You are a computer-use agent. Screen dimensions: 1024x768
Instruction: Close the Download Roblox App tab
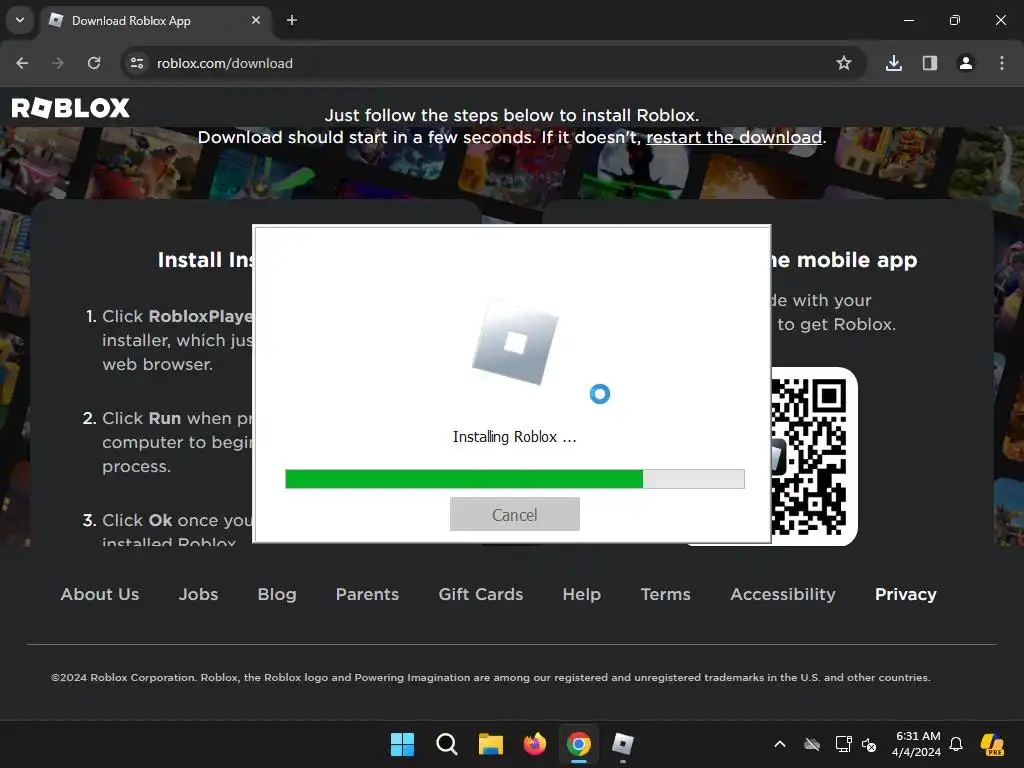coord(256,20)
